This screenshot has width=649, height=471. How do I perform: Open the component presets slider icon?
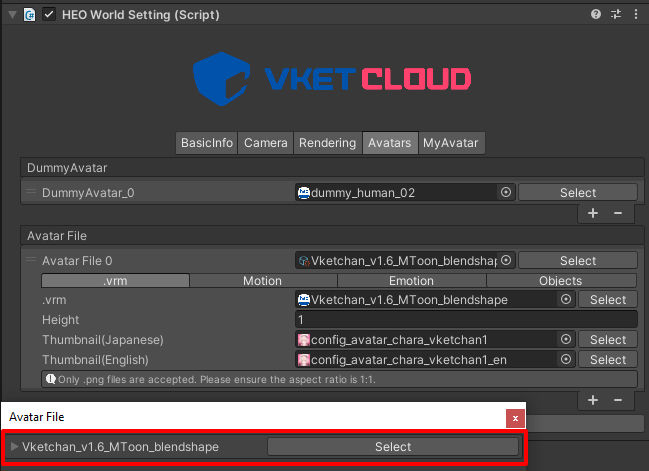616,14
